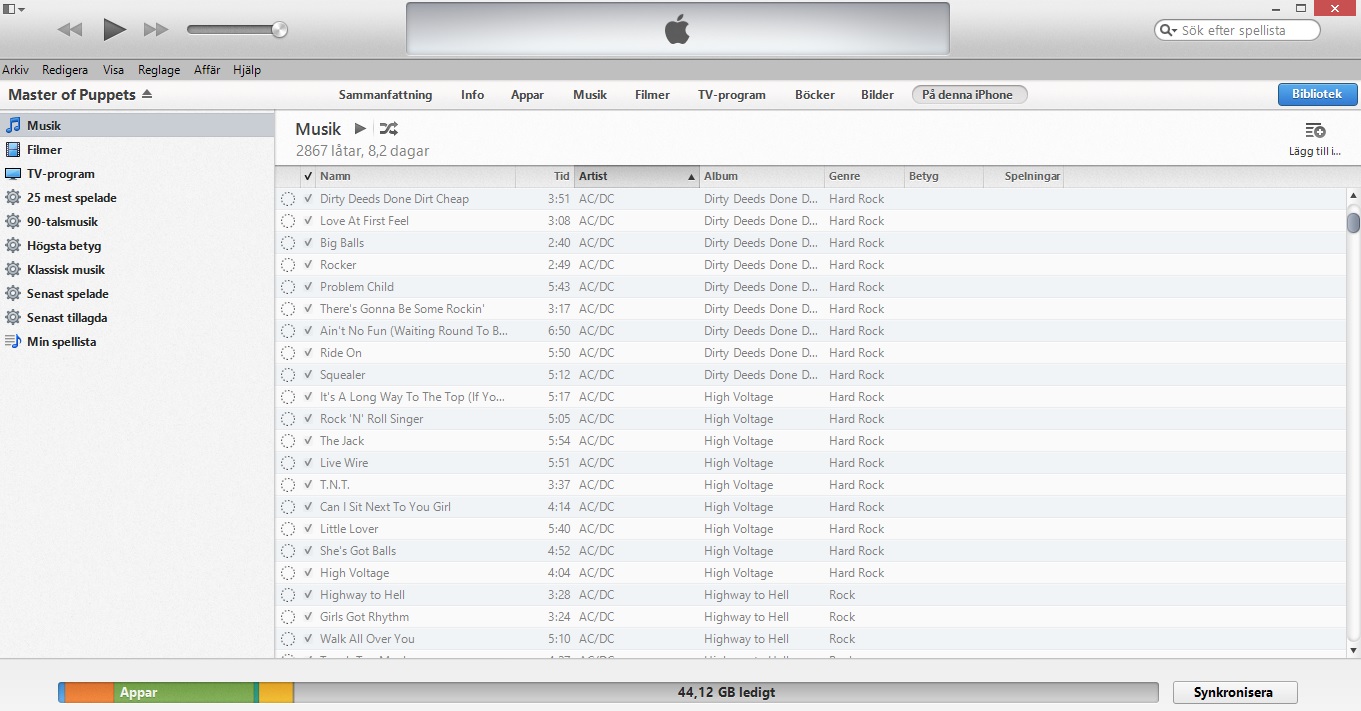Click the Bibliotek button

click(1317, 94)
